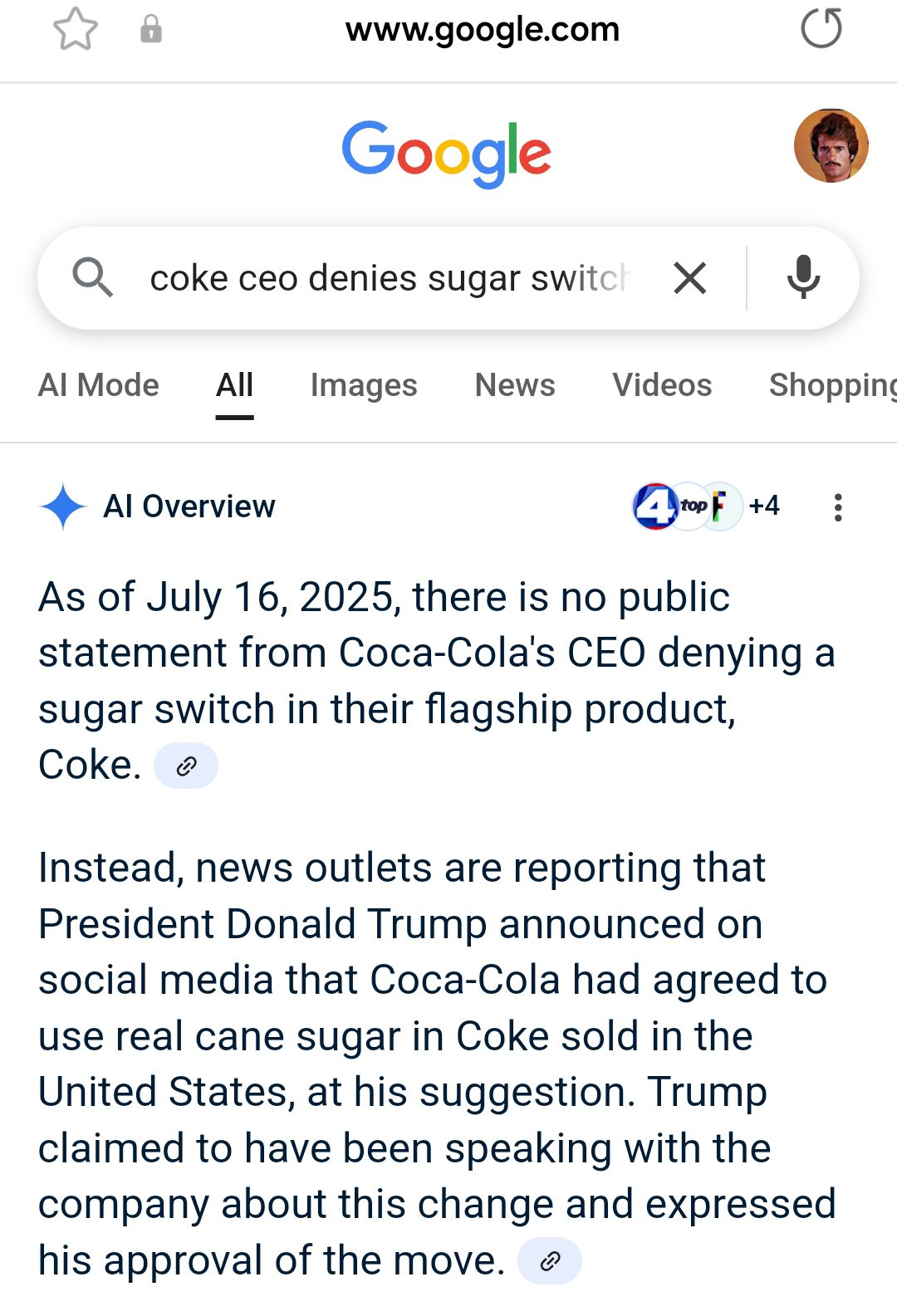Go to the Videos tab
This screenshot has width=897, height=1316.
click(x=662, y=385)
